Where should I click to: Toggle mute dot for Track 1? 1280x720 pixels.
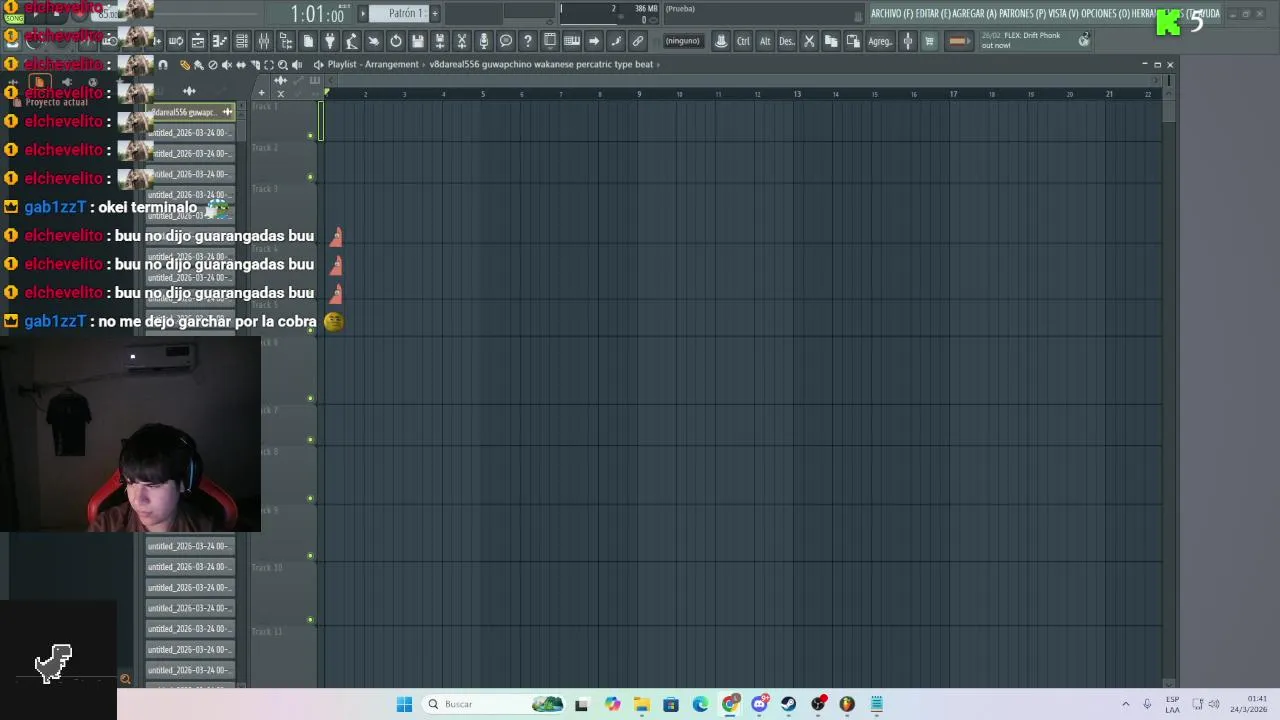click(310, 135)
